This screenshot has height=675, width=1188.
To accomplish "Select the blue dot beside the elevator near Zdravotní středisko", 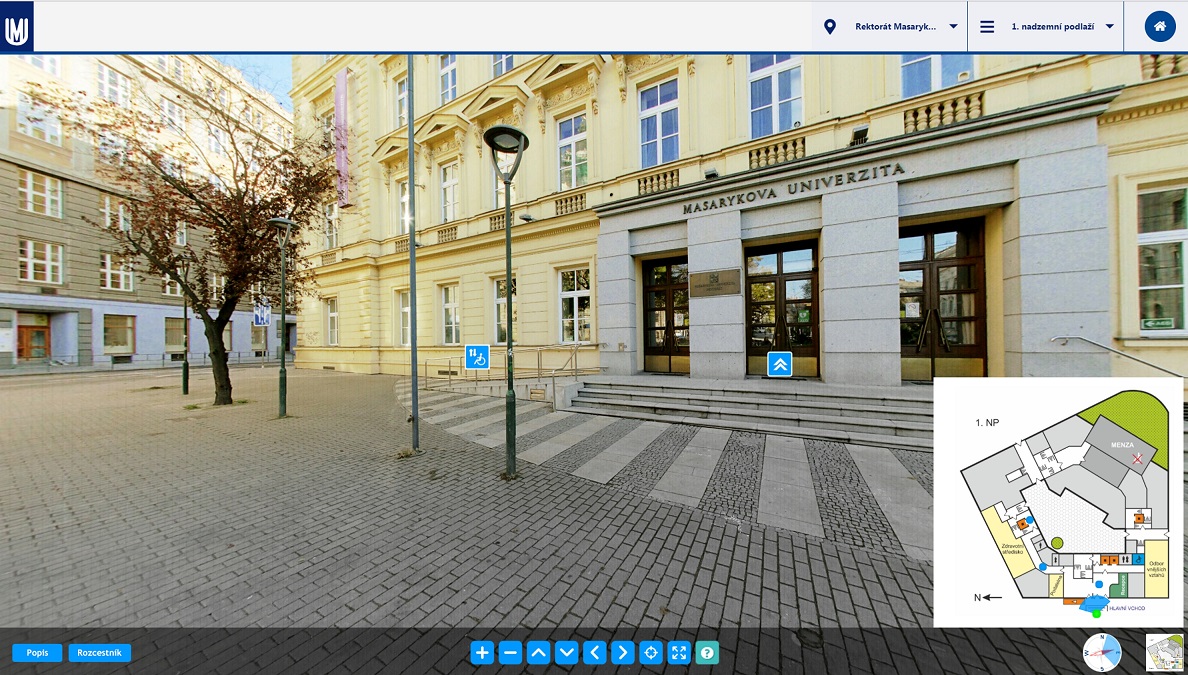I will tap(1030, 520).
